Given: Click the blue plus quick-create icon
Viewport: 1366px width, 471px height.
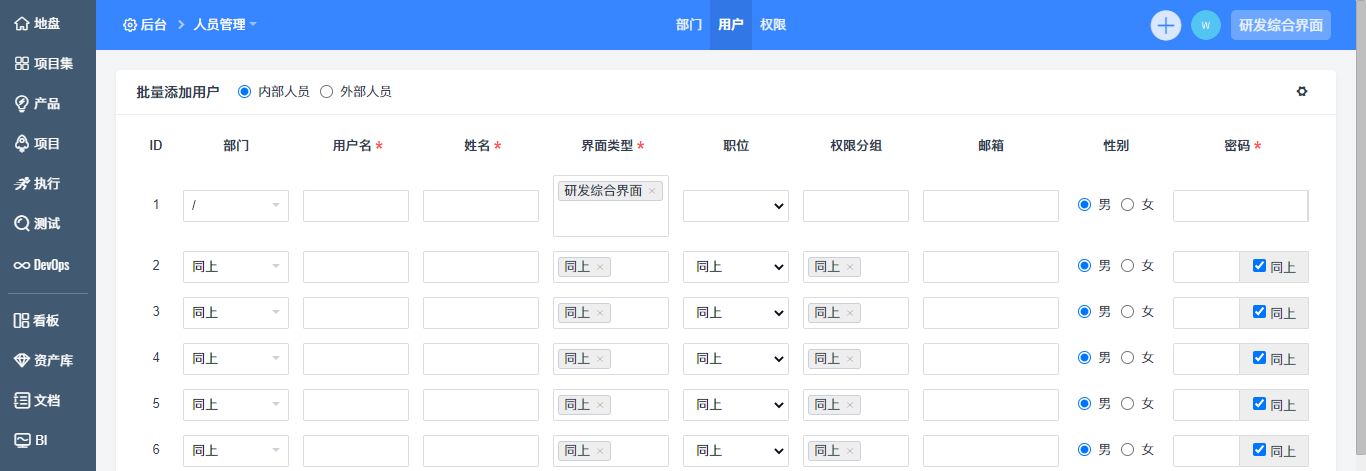Looking at the screenshot, I should tap(1166, 25).
